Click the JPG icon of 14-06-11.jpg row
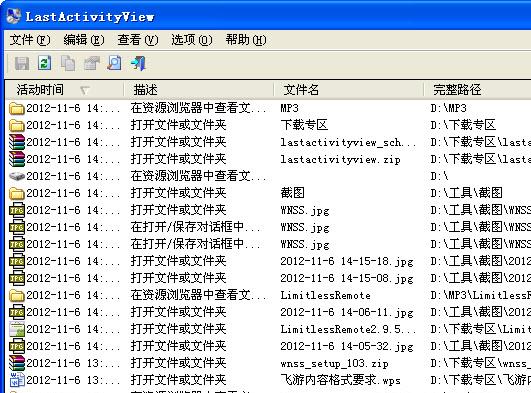This screenshot has width=531, height=393. point(17,312)
